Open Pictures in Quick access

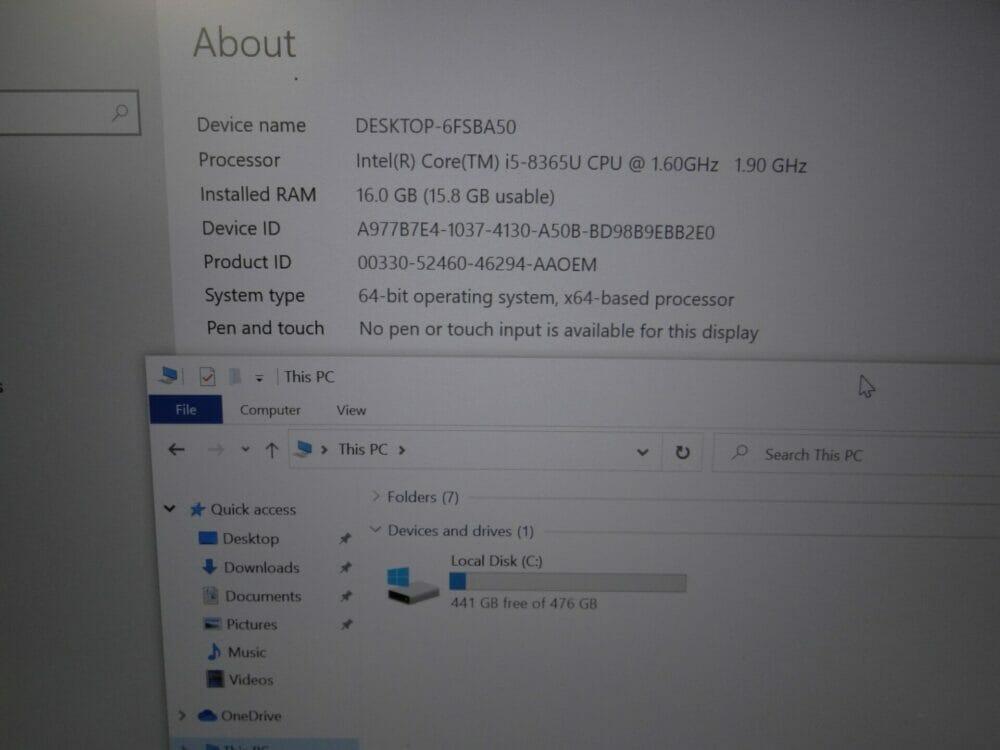click(x=252, y=624)
